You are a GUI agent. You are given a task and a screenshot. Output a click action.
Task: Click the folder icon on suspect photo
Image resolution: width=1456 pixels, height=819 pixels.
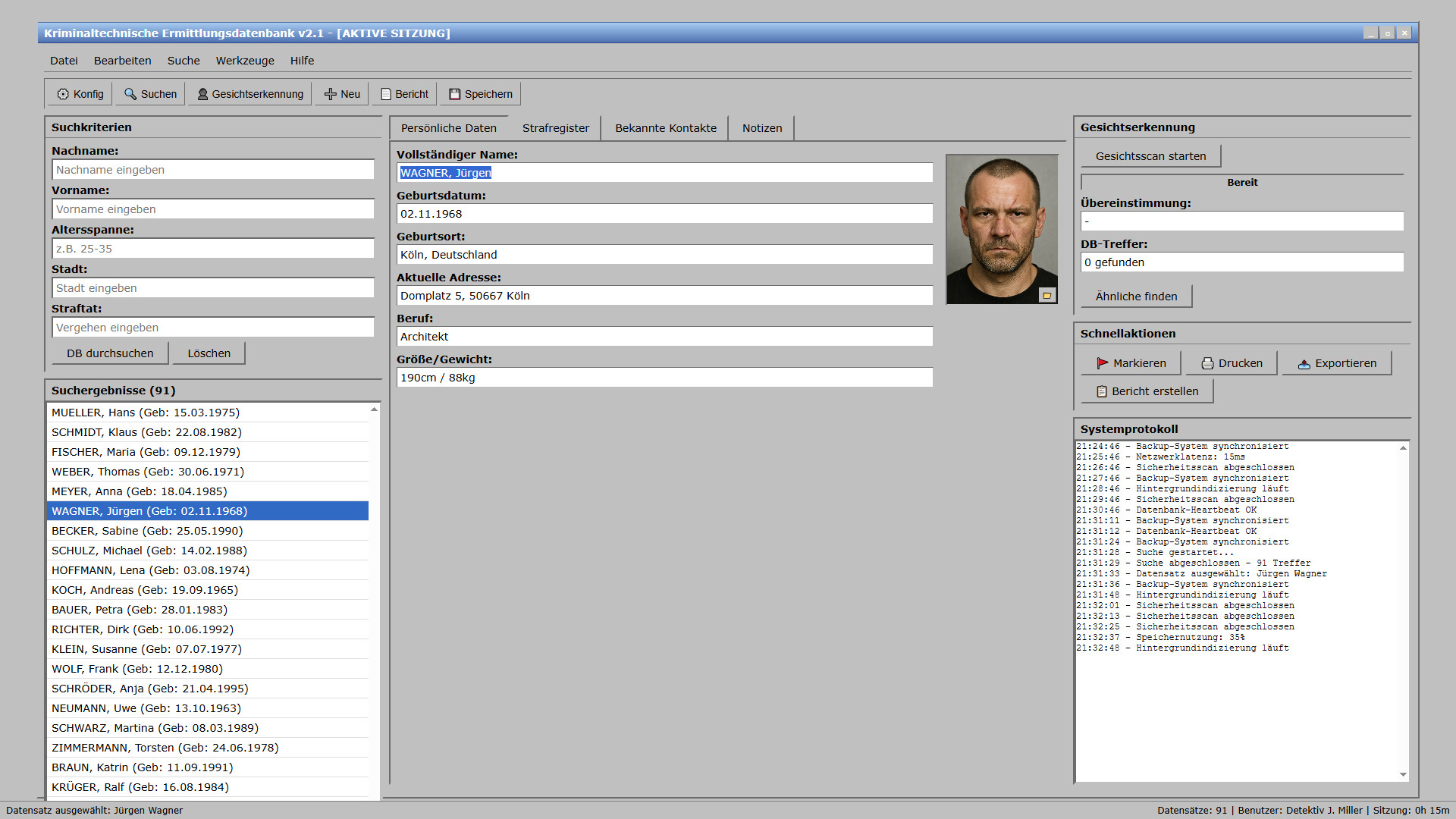click(1046, 296)
